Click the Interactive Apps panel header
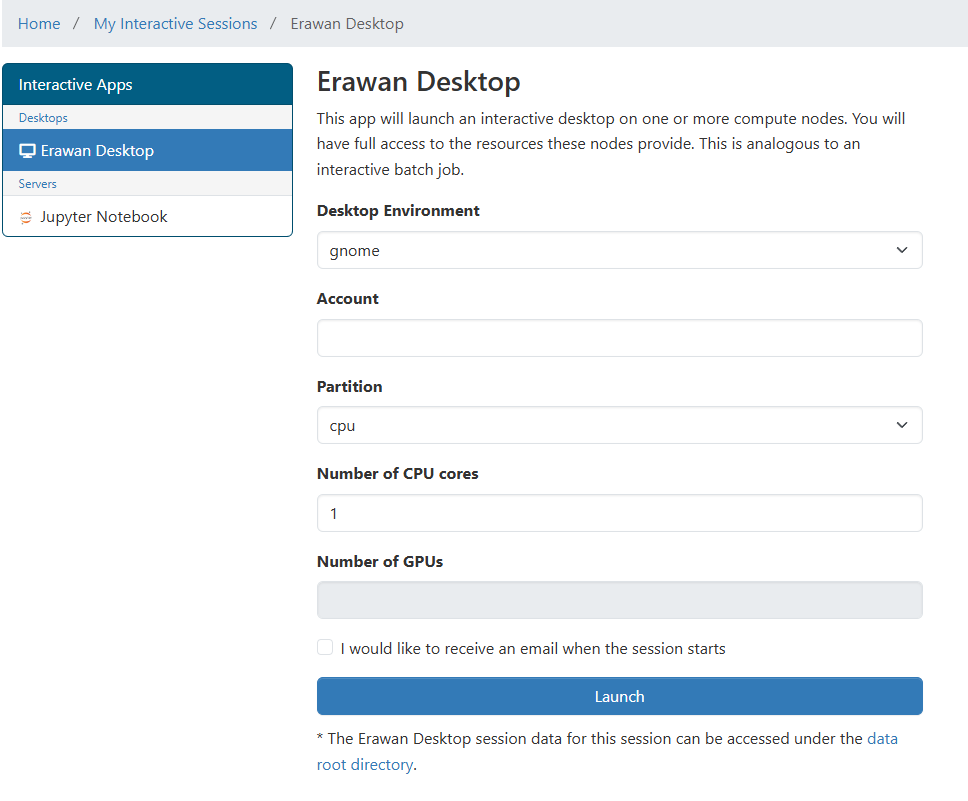This screenshot has height=801, width=968. click(147, 85)
